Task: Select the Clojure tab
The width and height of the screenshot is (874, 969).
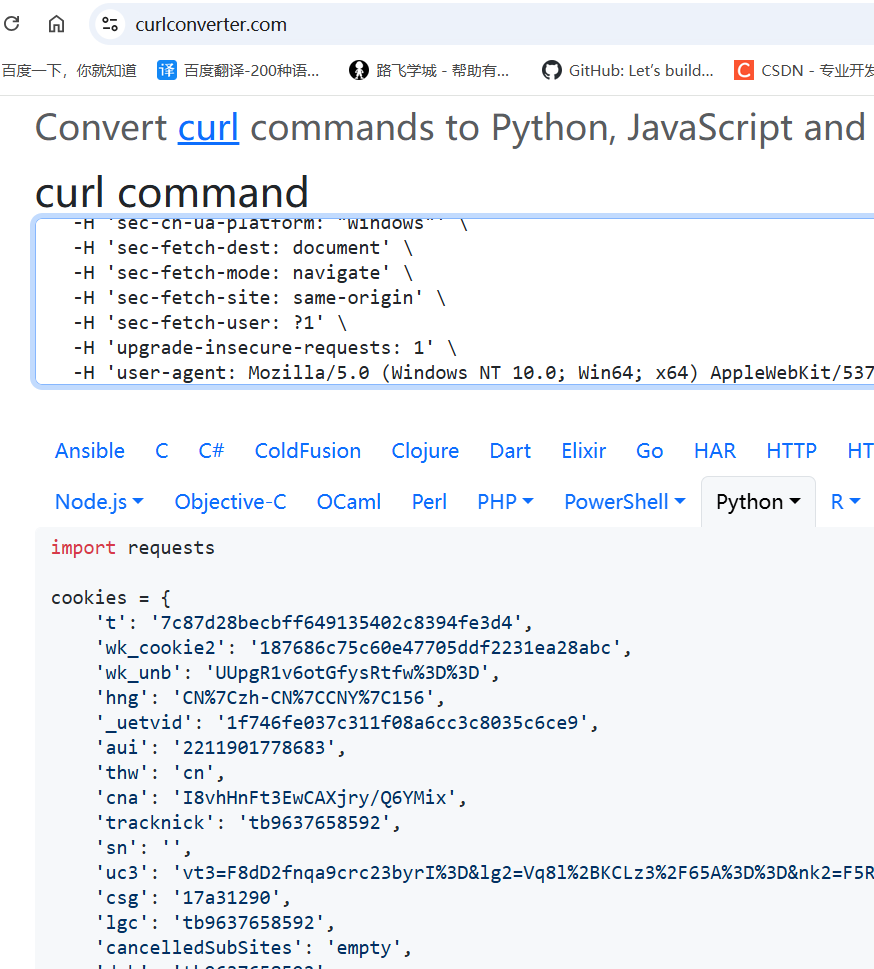Action: [x=425, y=451]
